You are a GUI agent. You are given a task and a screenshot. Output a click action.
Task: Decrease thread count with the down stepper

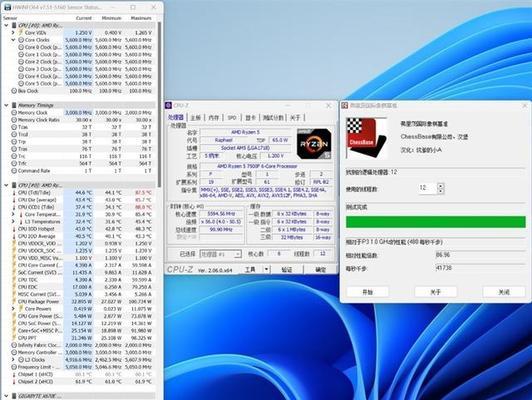(440, 191)
